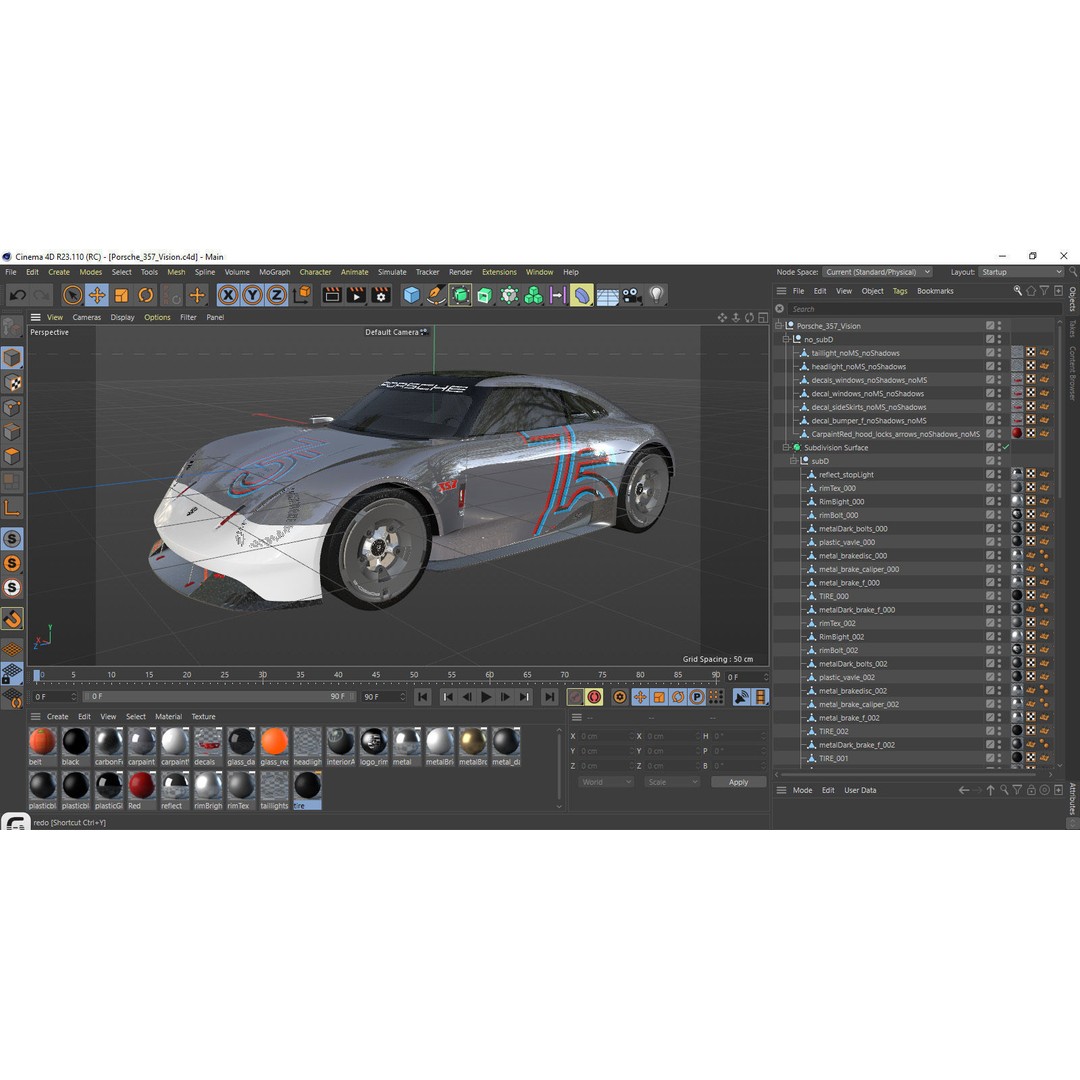
Task: Select Model mode cube in left palette
Action: point(12,357)
